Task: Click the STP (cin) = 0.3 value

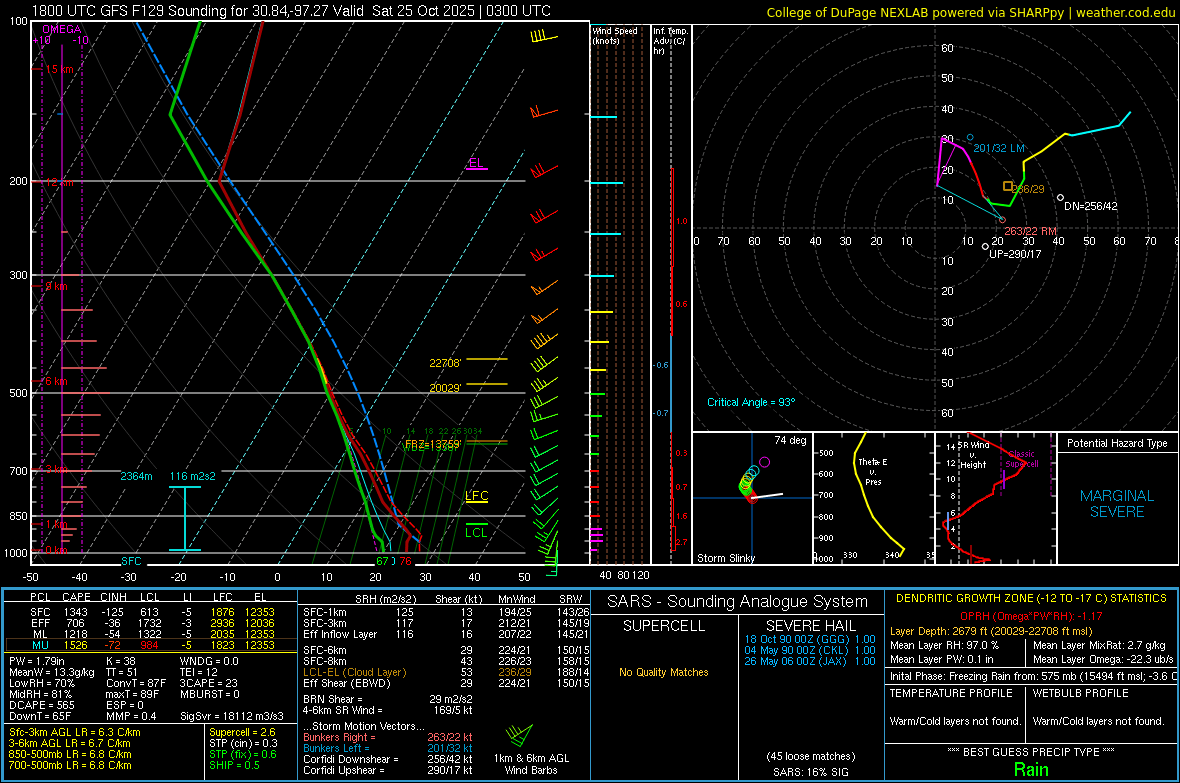Action: 243,743
